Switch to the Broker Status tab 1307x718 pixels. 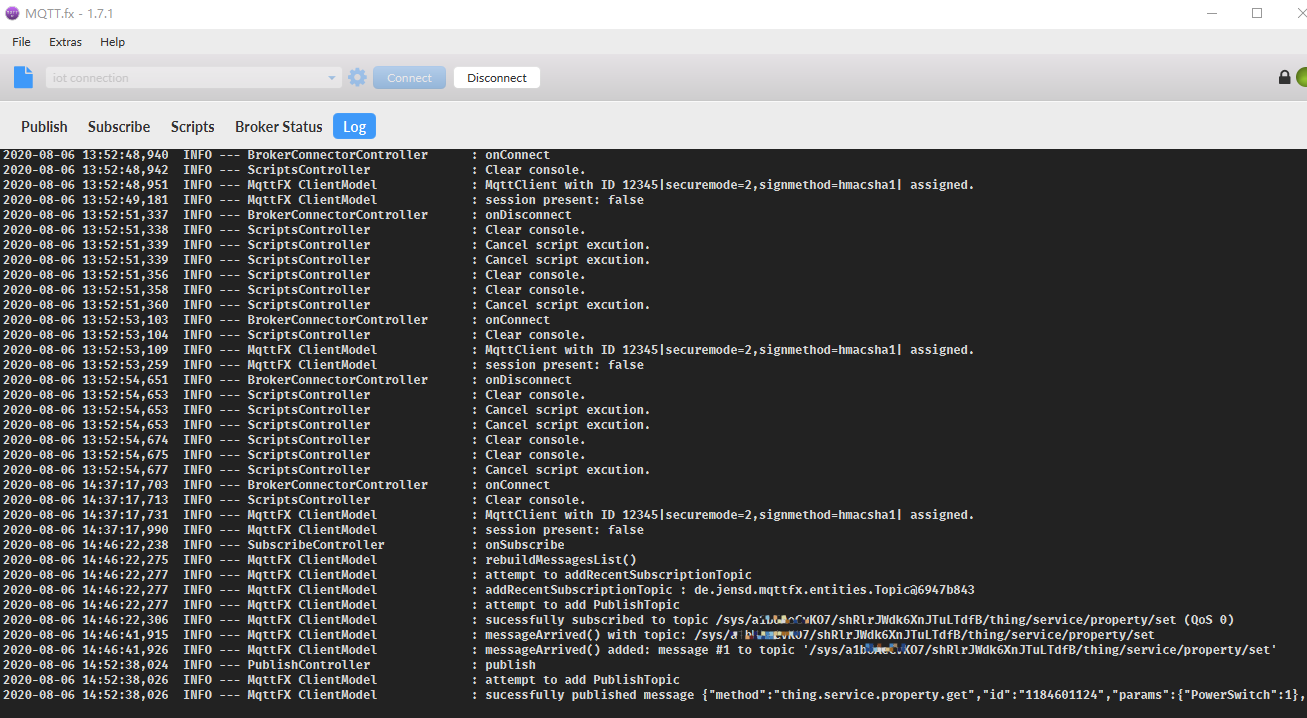(279, 126)
